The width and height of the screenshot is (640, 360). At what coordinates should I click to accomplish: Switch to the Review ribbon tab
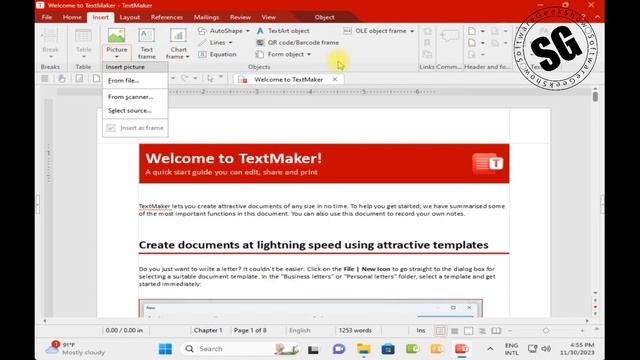240,17
